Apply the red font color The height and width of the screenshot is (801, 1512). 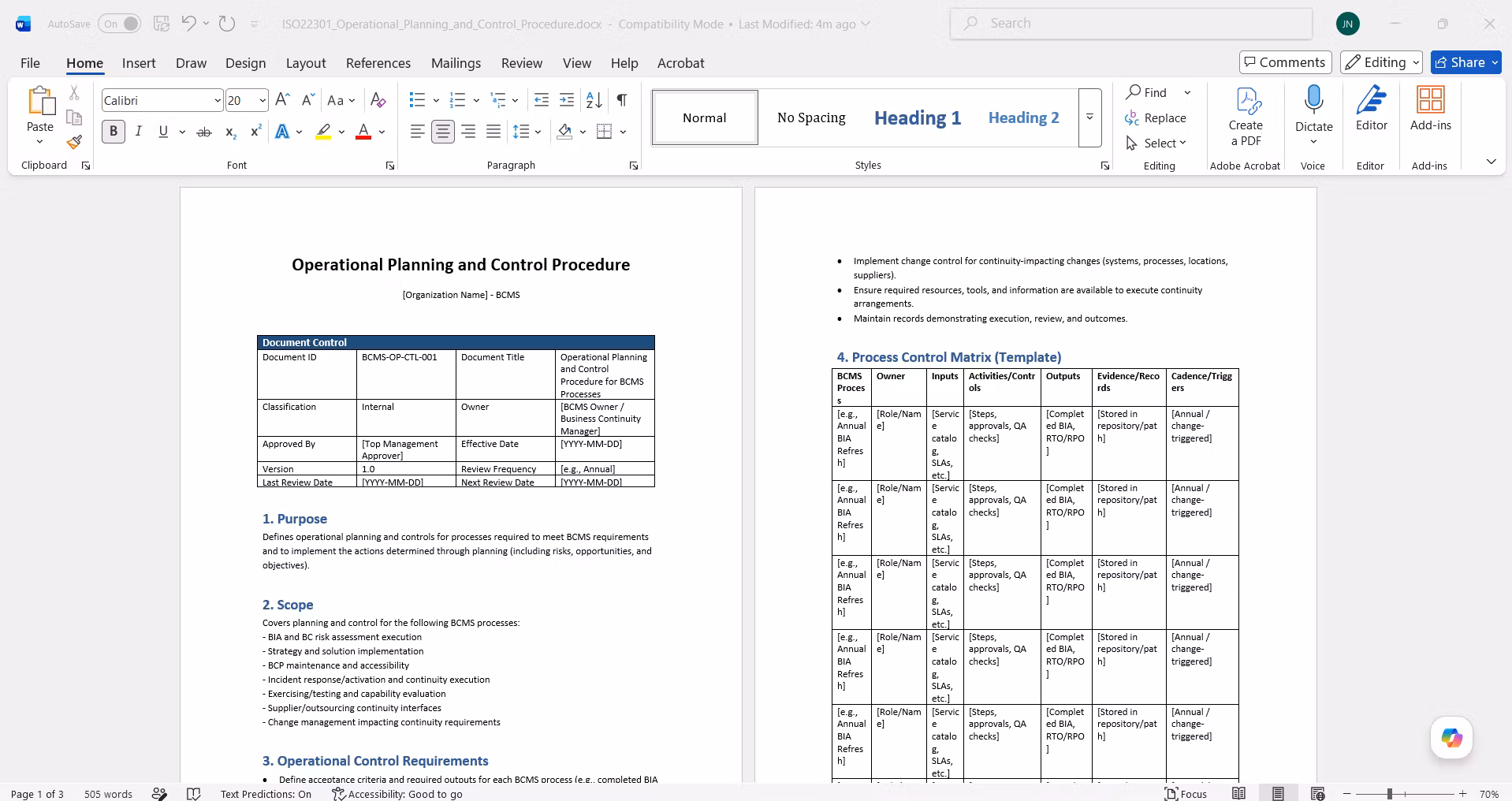(363, 132)
